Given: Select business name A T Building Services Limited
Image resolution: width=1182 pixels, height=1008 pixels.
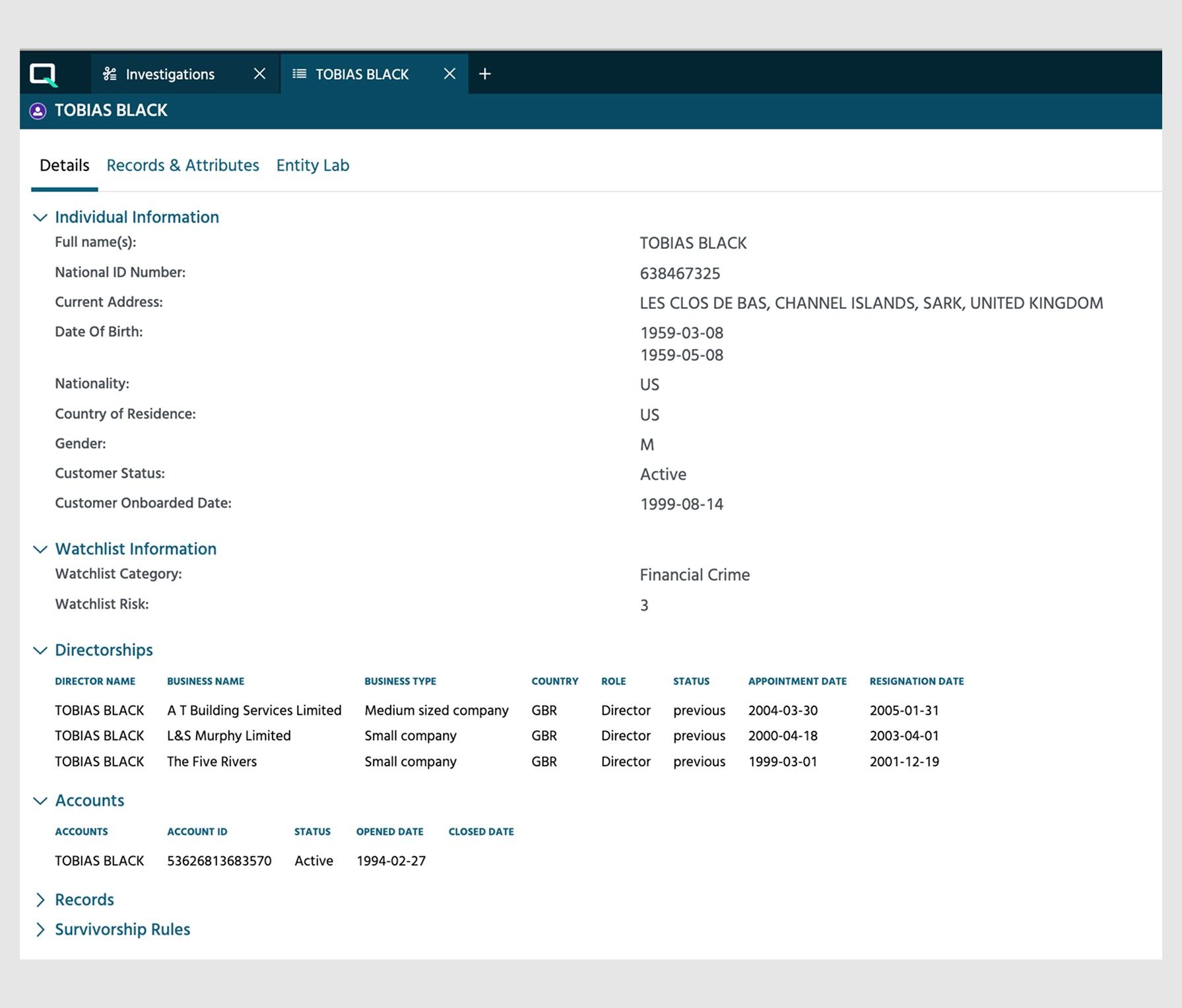Looking at the screenshot, I should pos(254,710).
